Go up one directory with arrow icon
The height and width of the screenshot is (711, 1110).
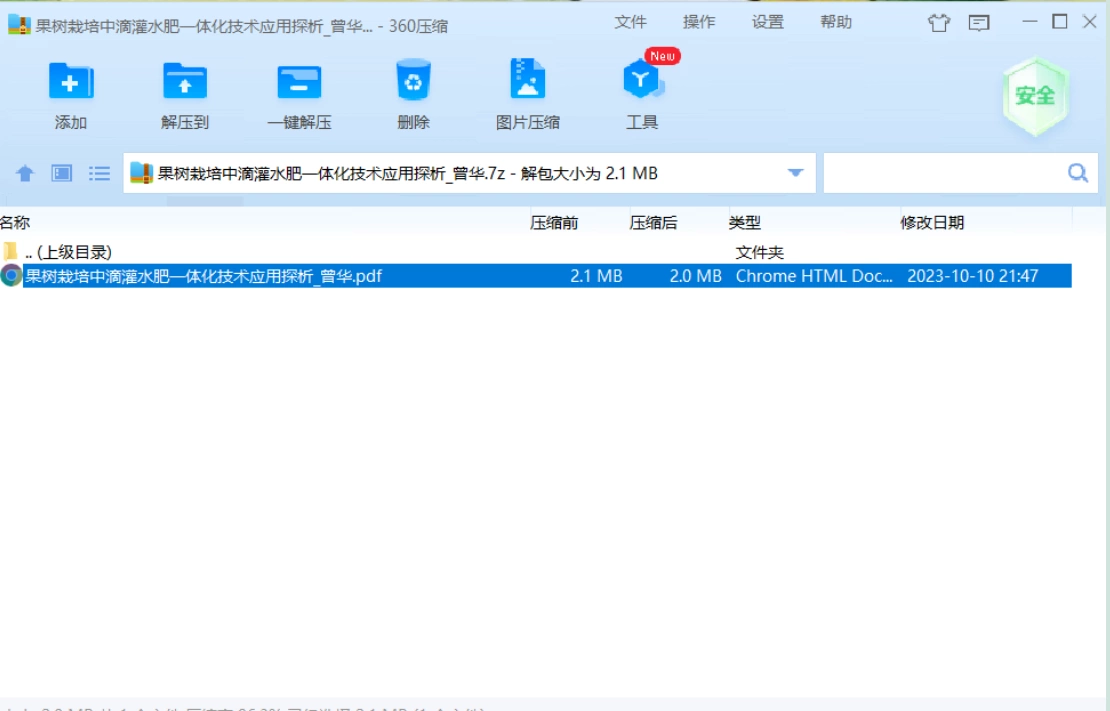25,174
